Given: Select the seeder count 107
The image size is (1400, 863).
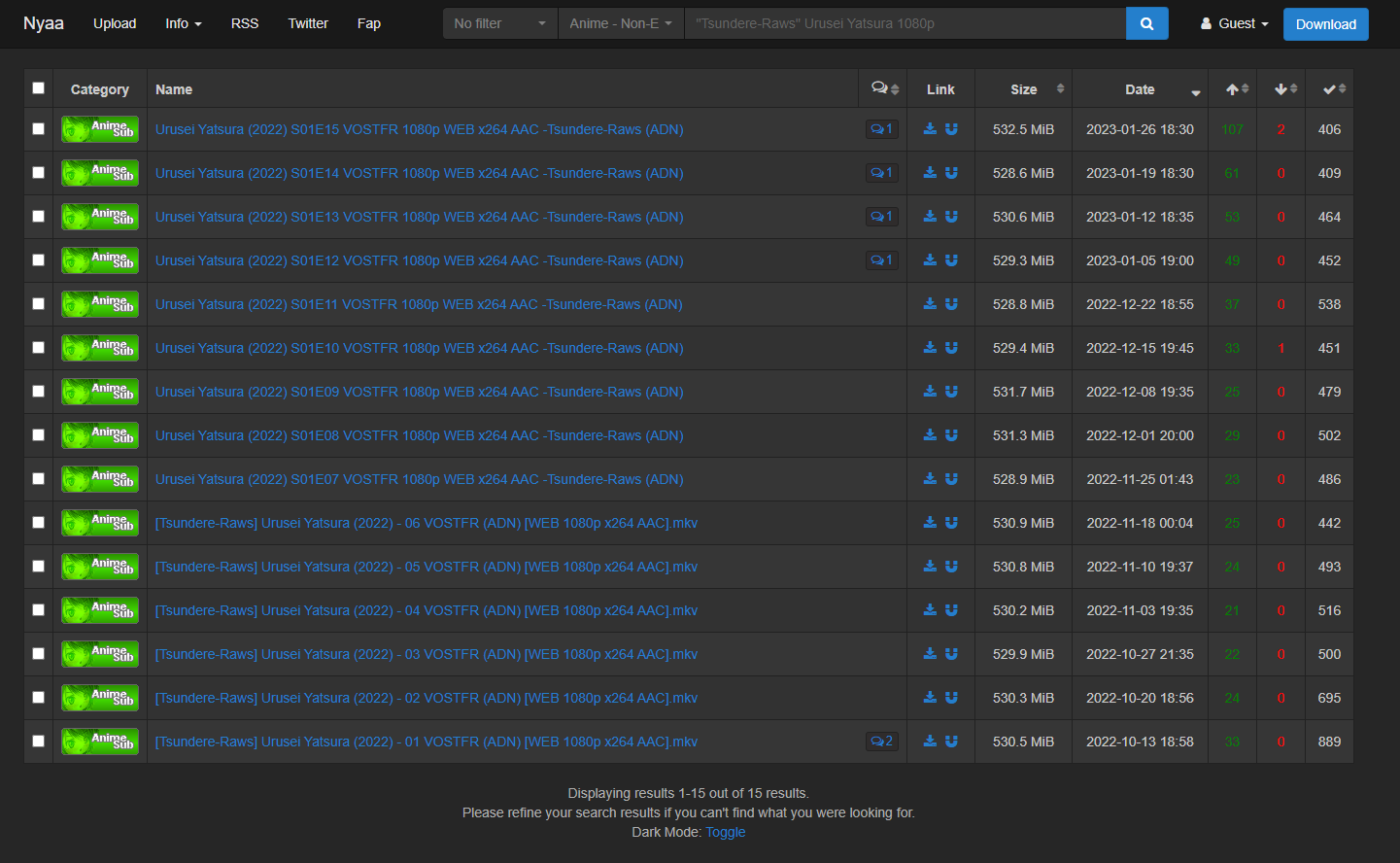Looking at the screenshot, I should [x=1233, y=129].
